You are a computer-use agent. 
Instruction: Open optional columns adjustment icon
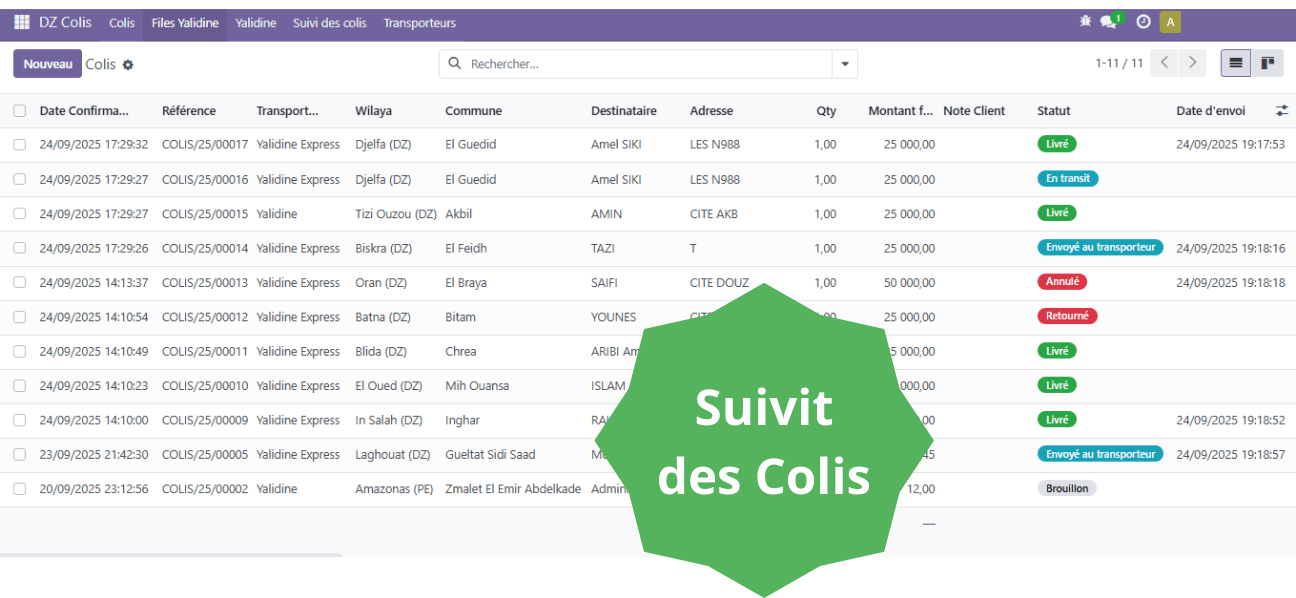pos(1281,111)
